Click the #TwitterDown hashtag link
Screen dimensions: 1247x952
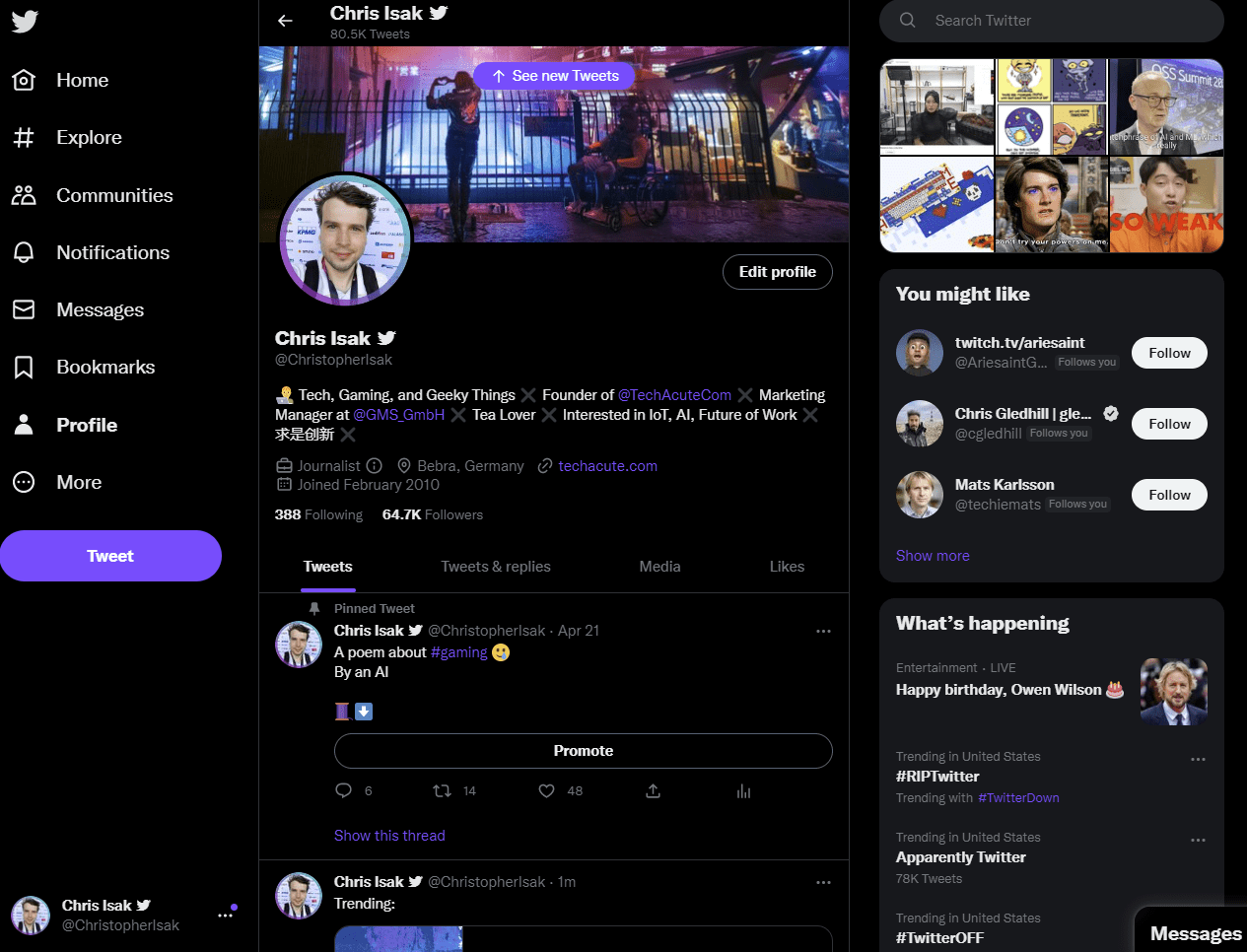pyautogui.click(x=1018, y=798)
